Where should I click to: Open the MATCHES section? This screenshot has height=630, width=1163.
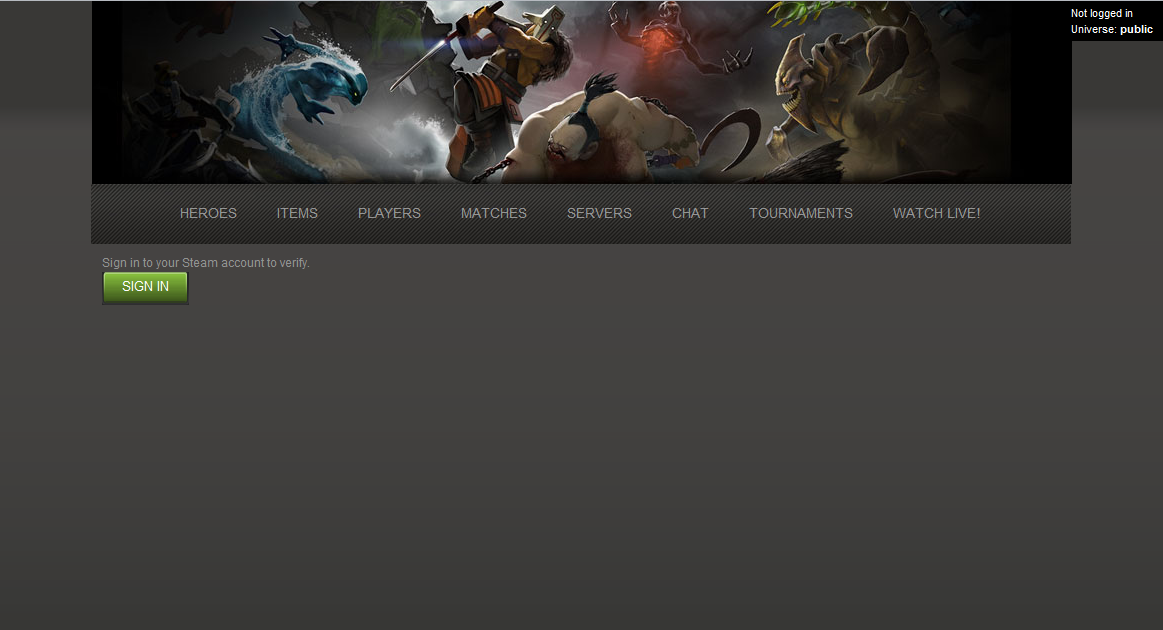click(493, 213)
